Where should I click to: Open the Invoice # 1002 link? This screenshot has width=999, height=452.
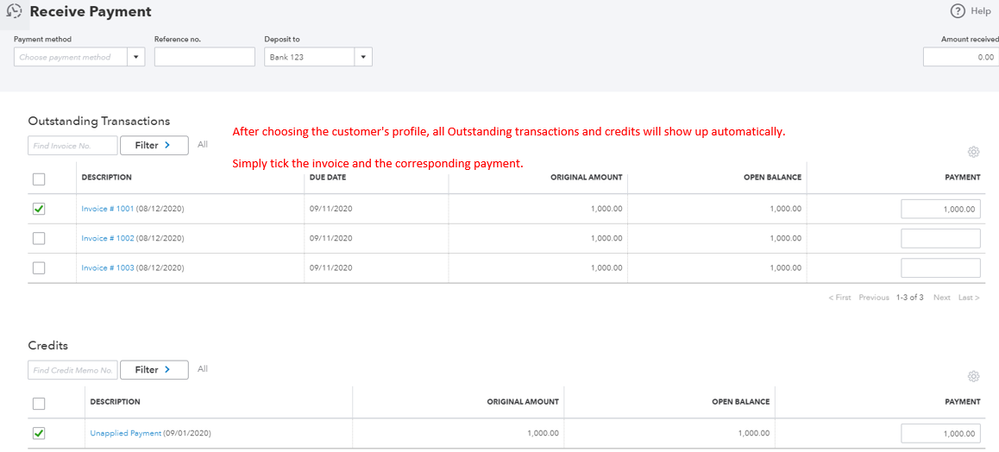[x=108, y=238]
